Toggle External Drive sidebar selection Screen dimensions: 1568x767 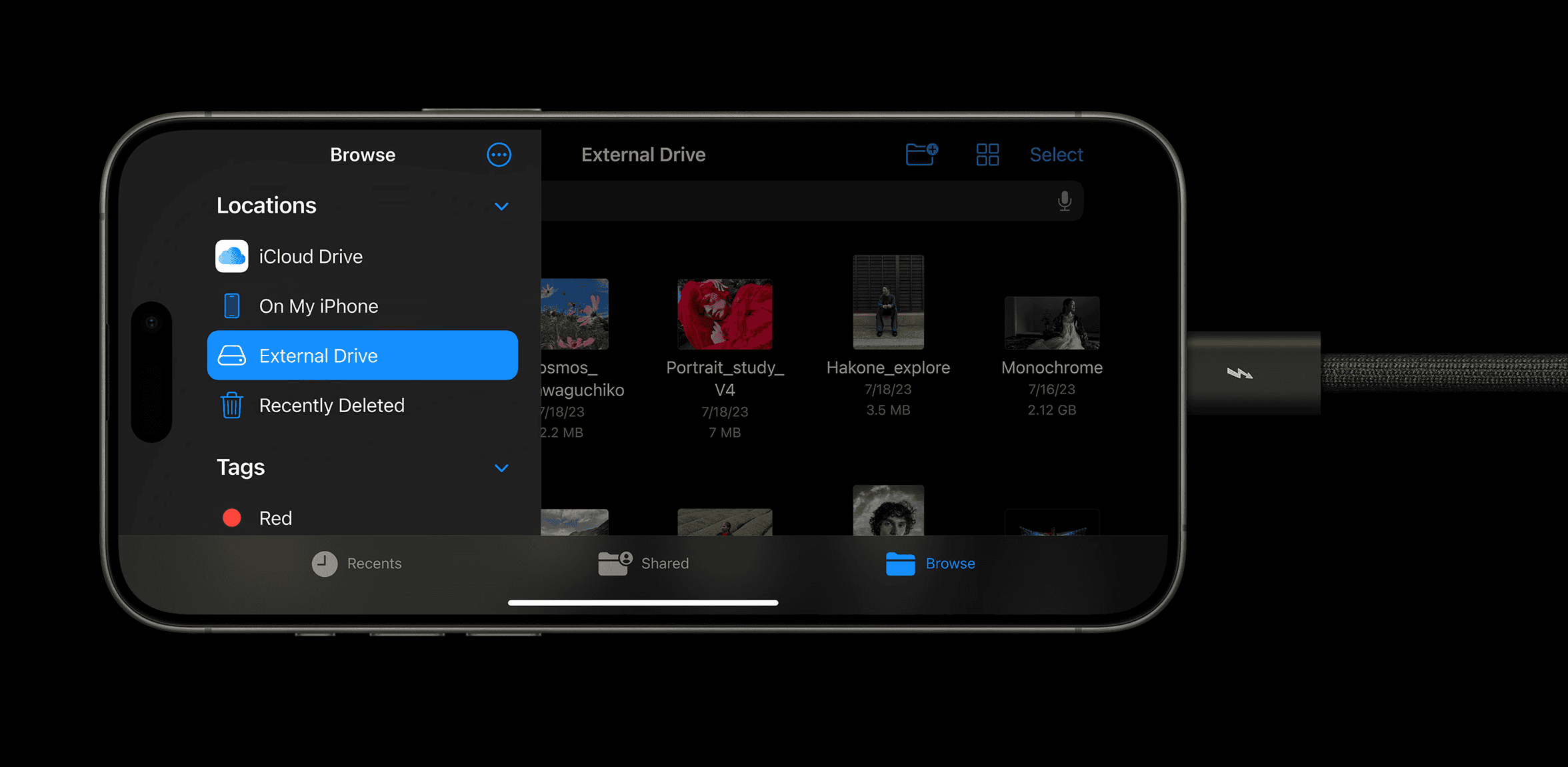pyautogui.click(x=363, y=355)
